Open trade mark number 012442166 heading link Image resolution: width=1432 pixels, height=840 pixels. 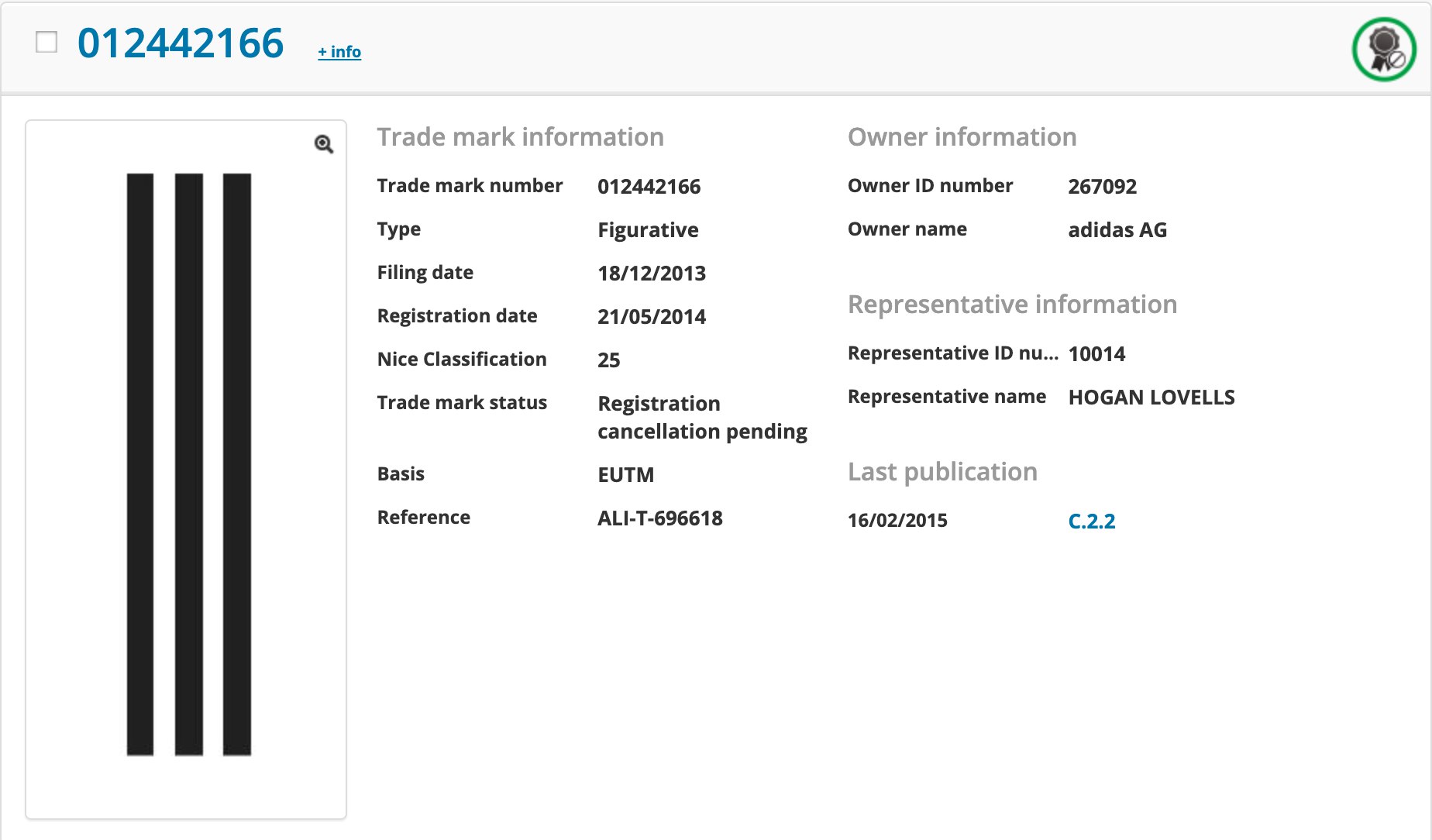(x=181, y=43)
